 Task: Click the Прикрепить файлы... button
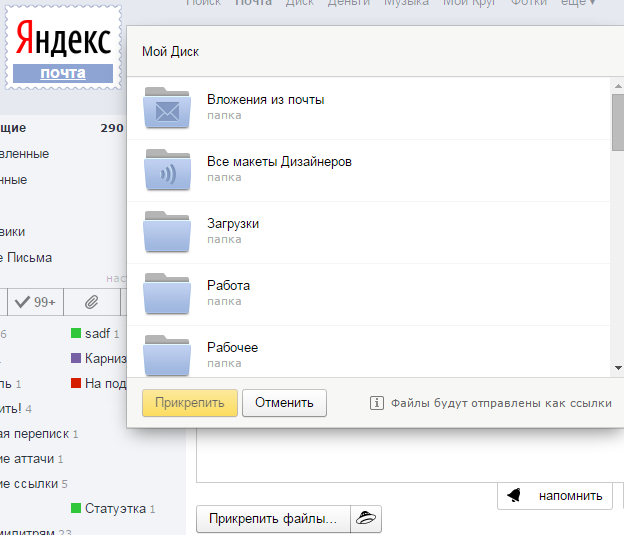point(273,519)
